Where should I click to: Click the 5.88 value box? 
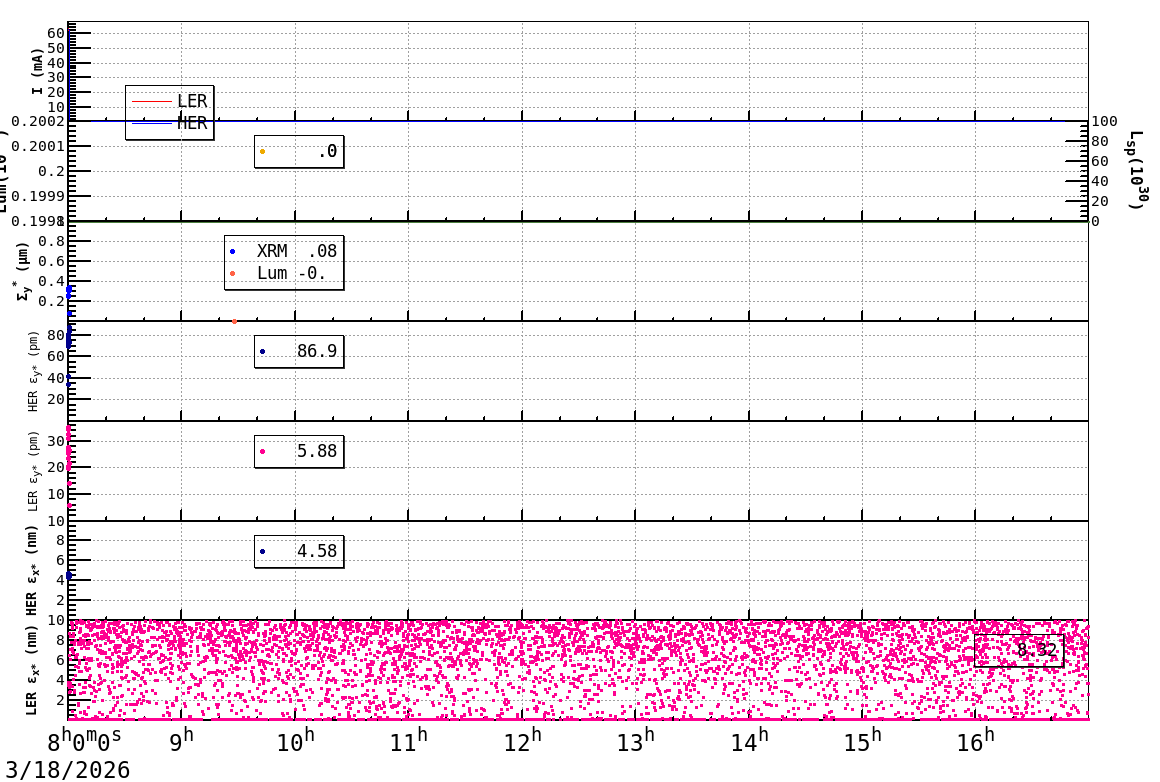pos(299,451)
